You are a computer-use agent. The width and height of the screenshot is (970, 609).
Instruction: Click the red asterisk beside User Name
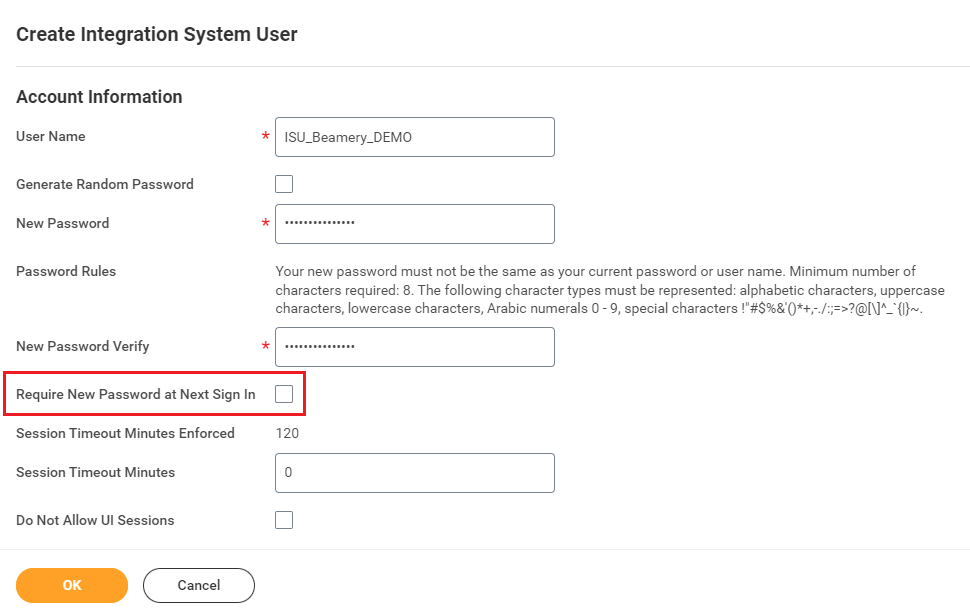tap(265, 136)
